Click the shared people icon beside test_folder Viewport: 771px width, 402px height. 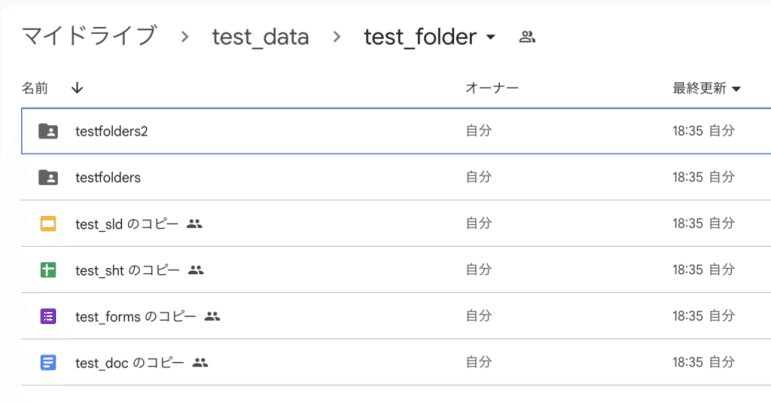tap(527, 37)
